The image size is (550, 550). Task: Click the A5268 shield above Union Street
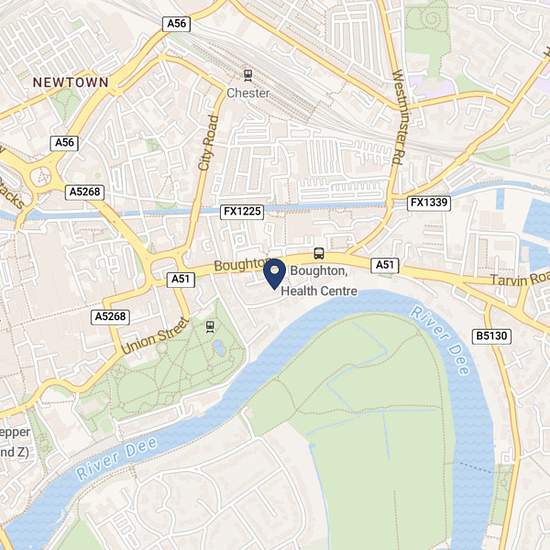[x=110, y=317]
